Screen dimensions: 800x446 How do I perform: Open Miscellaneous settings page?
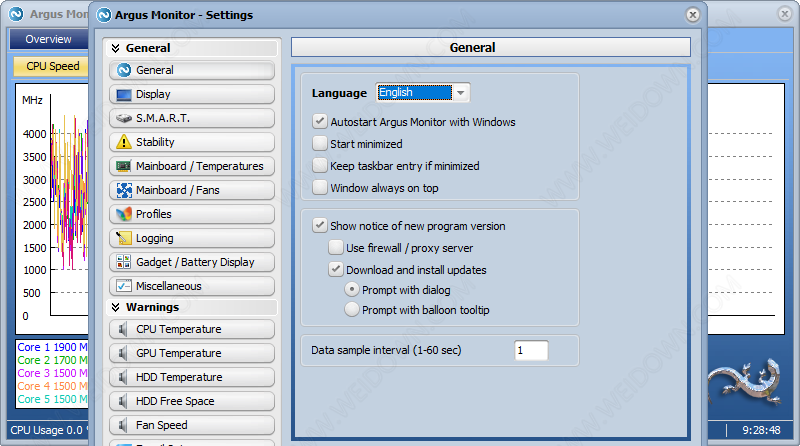192,286
